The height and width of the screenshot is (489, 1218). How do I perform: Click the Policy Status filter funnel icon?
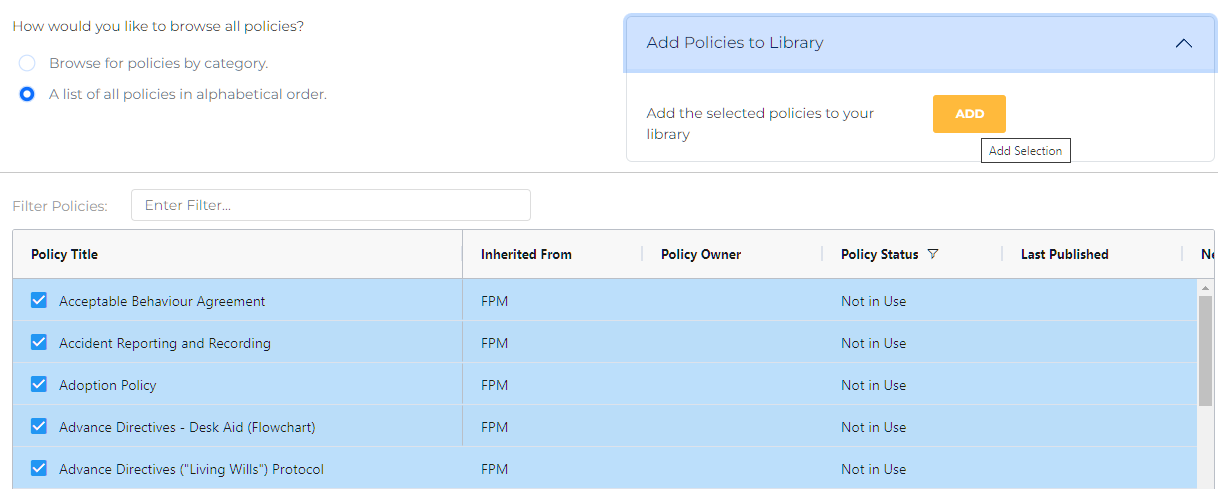pyautogui.click(x=933, y=255)
